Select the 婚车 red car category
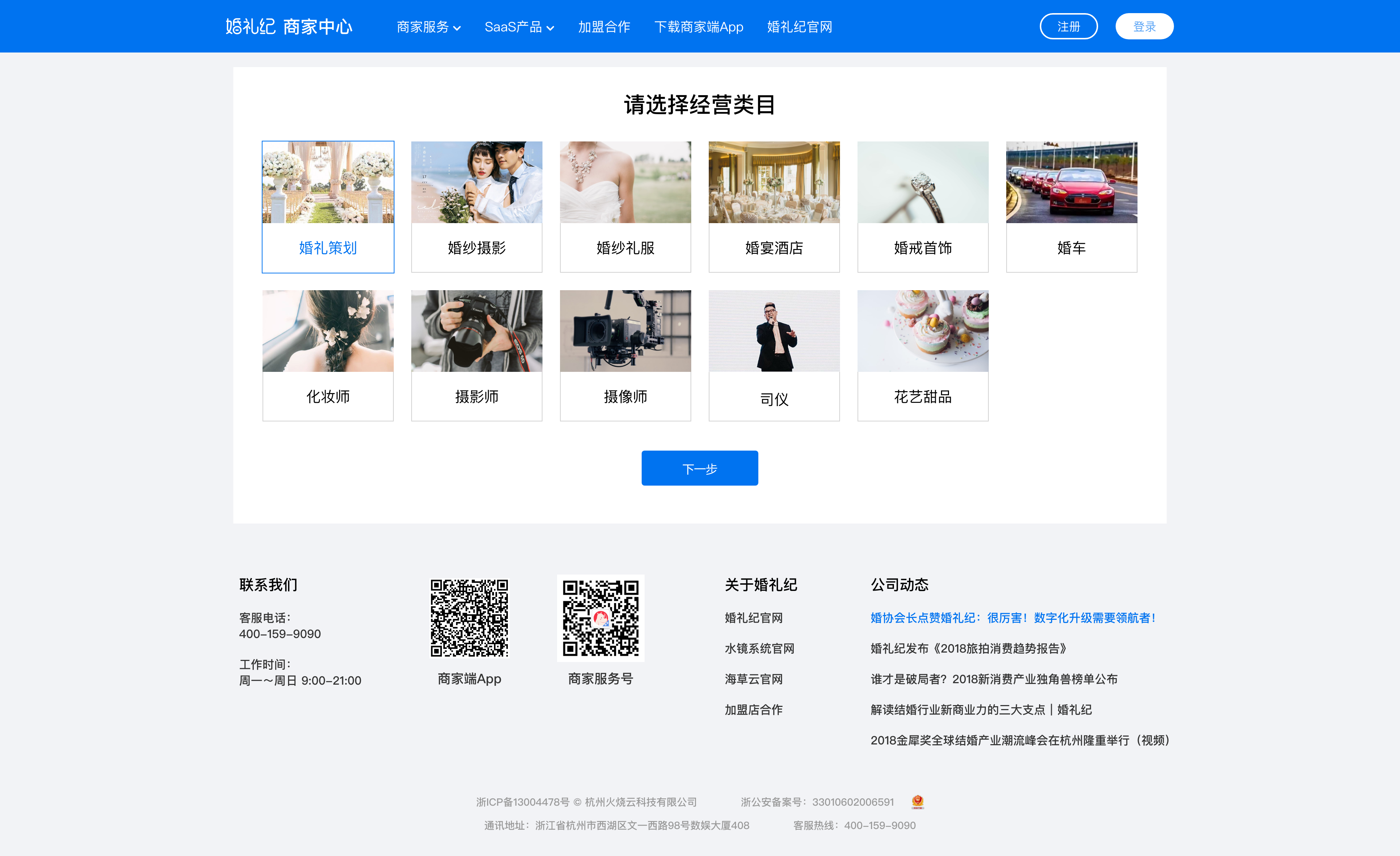1400x856 pixels. click(x=1071, y=207)
